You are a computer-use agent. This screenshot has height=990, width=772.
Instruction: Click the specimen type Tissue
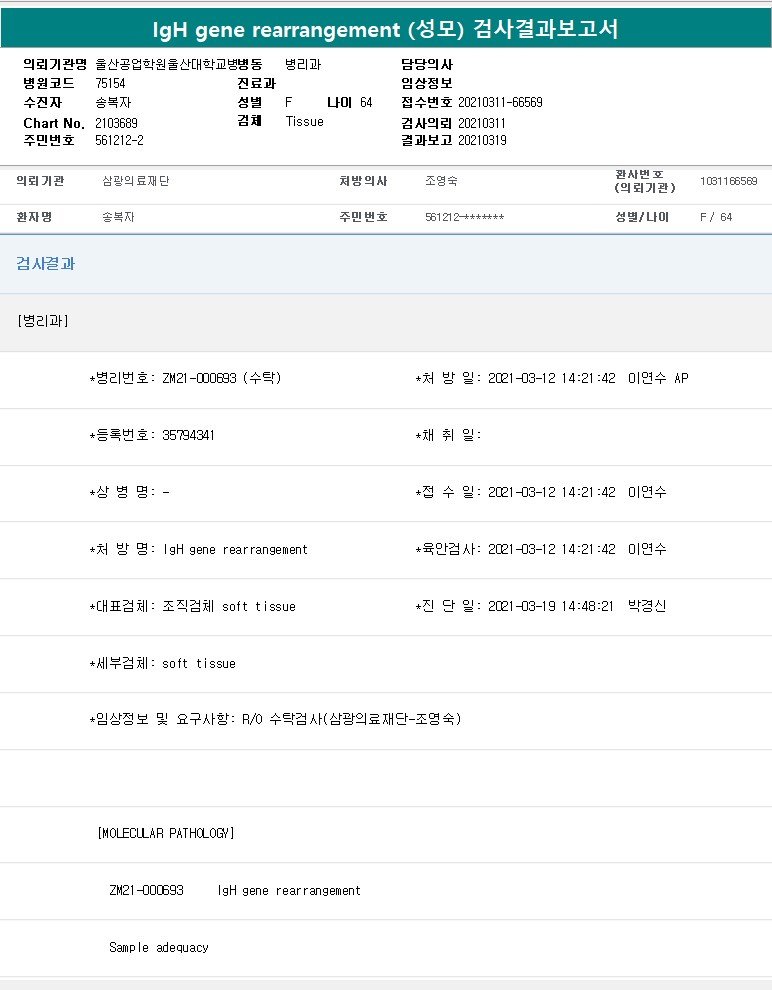[x=304, y=121]
